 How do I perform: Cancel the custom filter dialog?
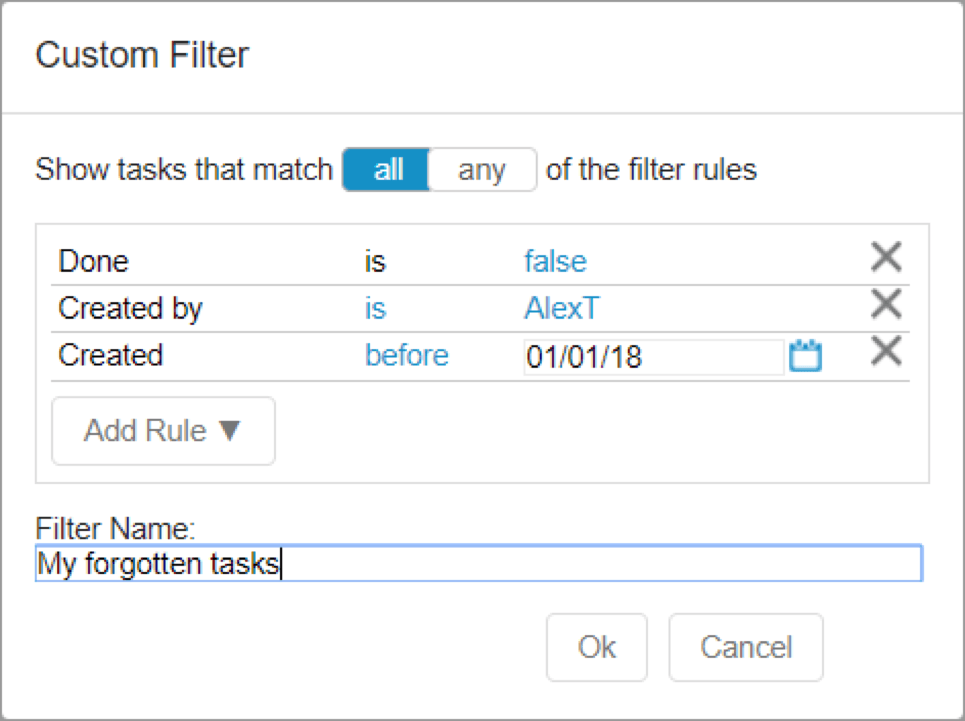746,647
